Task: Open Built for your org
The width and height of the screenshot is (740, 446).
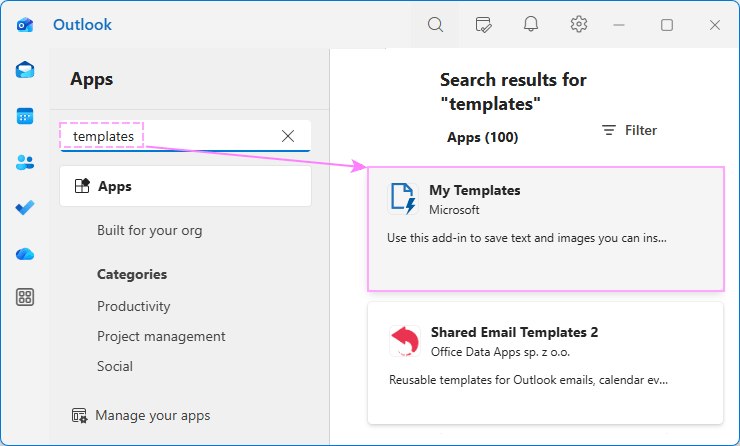Action: pyautogui.click(x=150, y=230)
